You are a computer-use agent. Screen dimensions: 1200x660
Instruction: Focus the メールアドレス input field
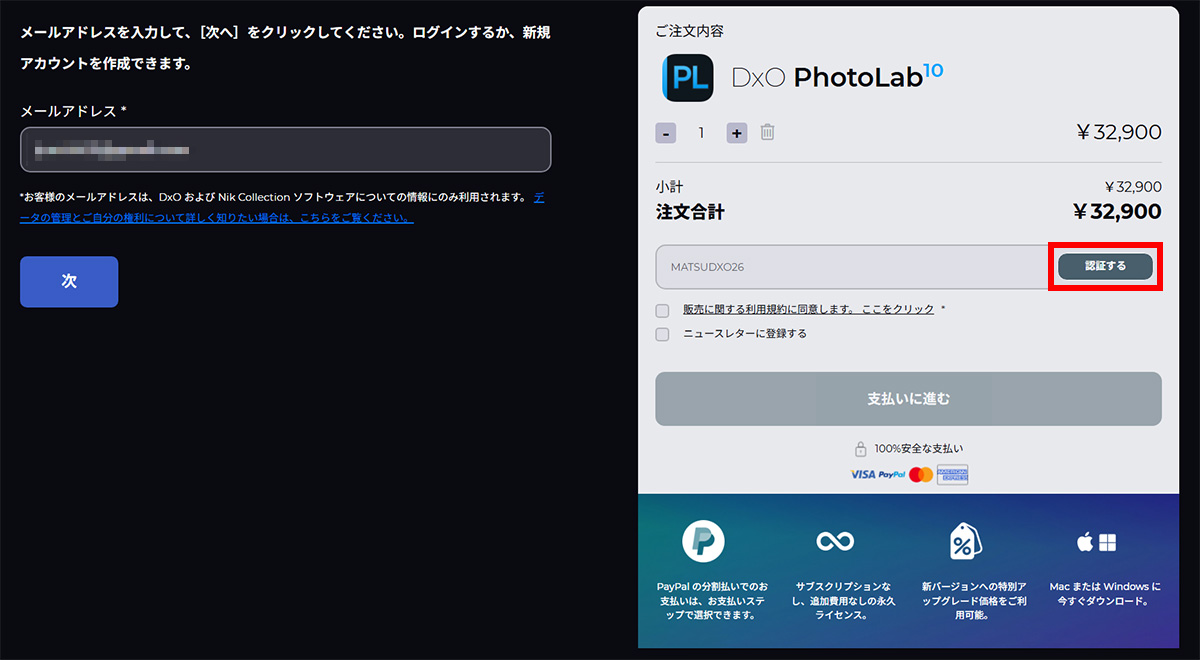[285, 150]
